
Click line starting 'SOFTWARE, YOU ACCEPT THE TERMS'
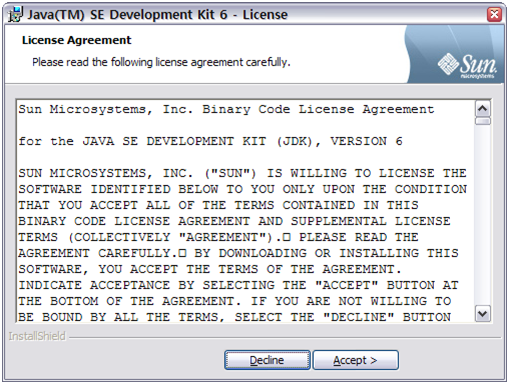[210, 269]
